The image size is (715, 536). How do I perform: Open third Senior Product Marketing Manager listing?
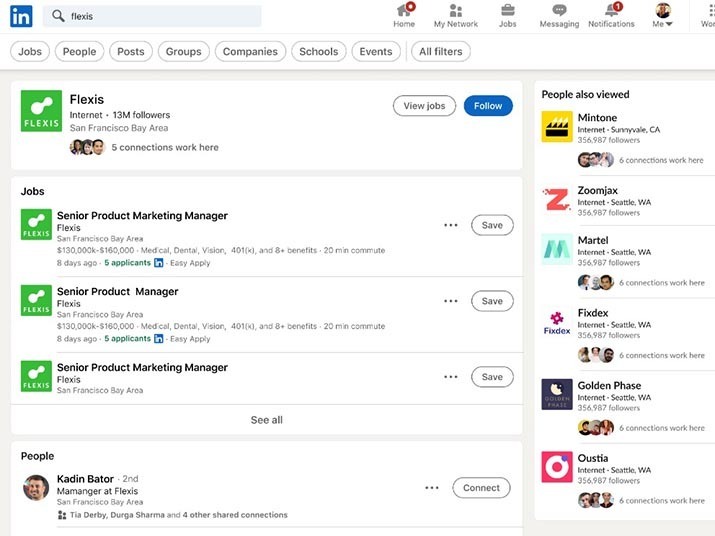click(x=142, y=367)
